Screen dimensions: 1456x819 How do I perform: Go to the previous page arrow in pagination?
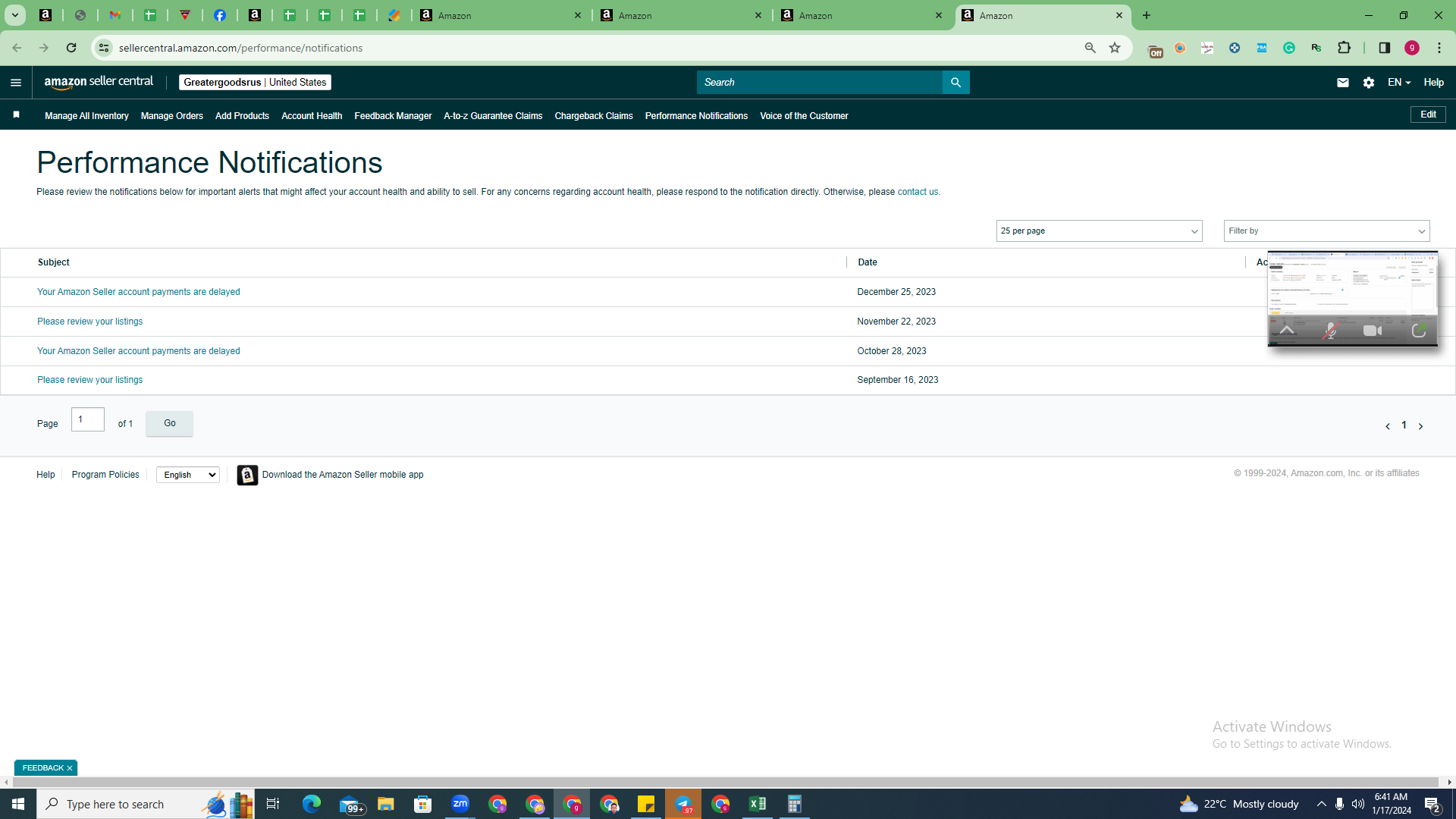click(1388, 426)
